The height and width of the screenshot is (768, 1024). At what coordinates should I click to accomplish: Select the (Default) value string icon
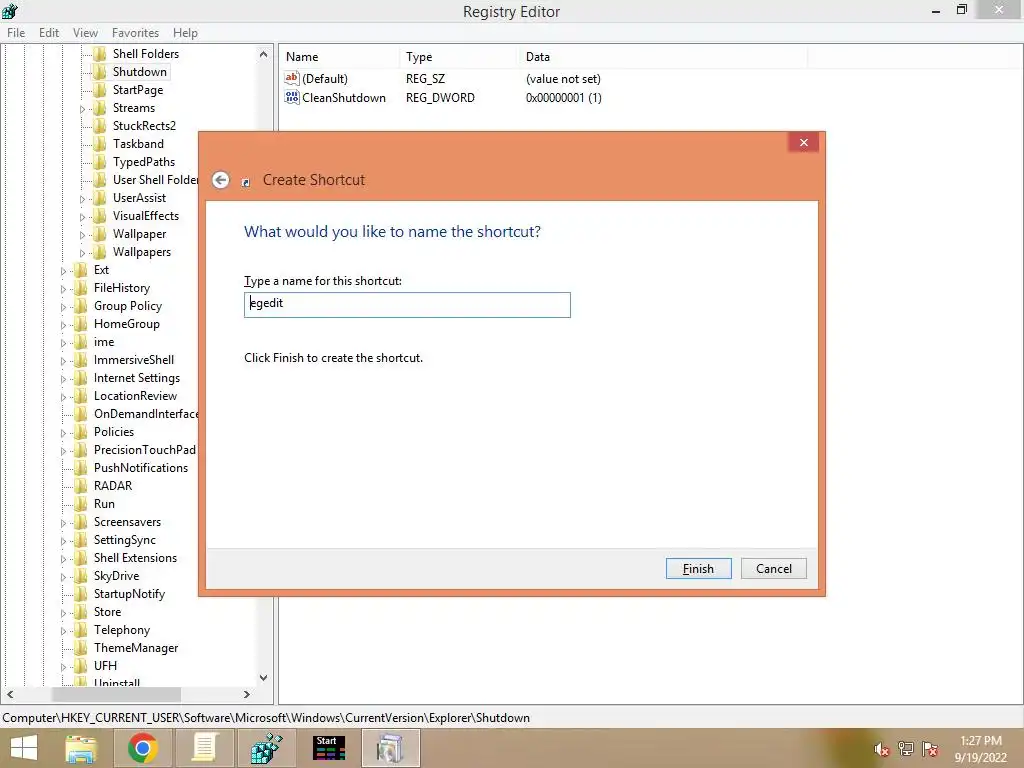pyautogui.click(x=291, y=78)
